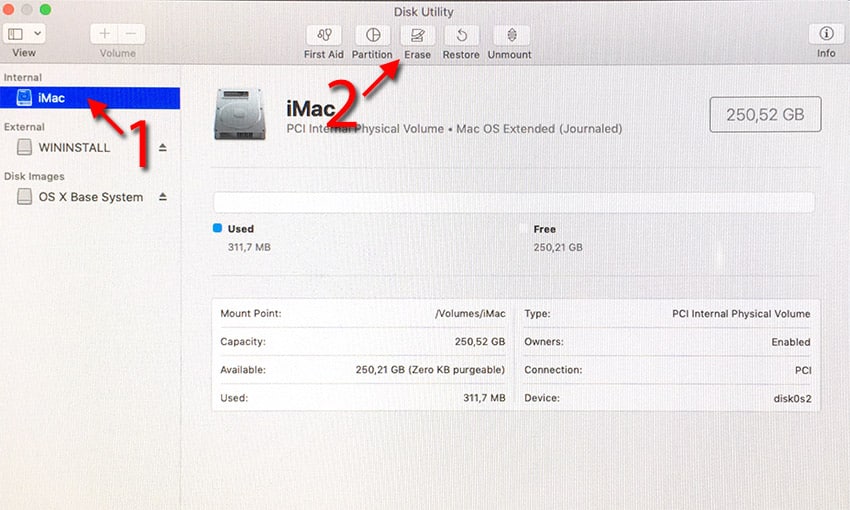Toggle the sidebar View button
The height and width of the screenshot is (510, 850).
[17, 34]
